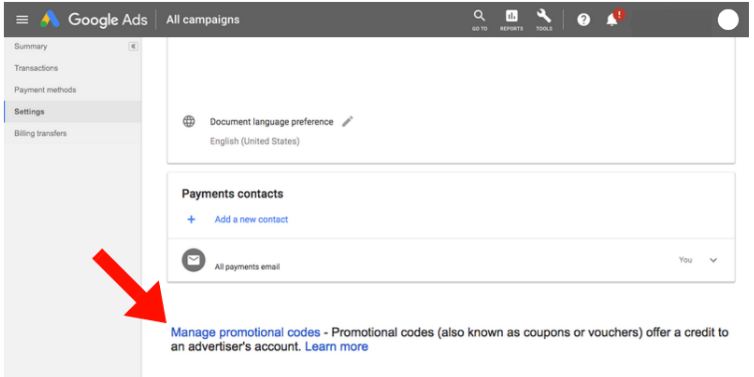Screen dimensions: 754x377
Task: Collapse the sidebar with the arrow icon
Action: [133, 47]
